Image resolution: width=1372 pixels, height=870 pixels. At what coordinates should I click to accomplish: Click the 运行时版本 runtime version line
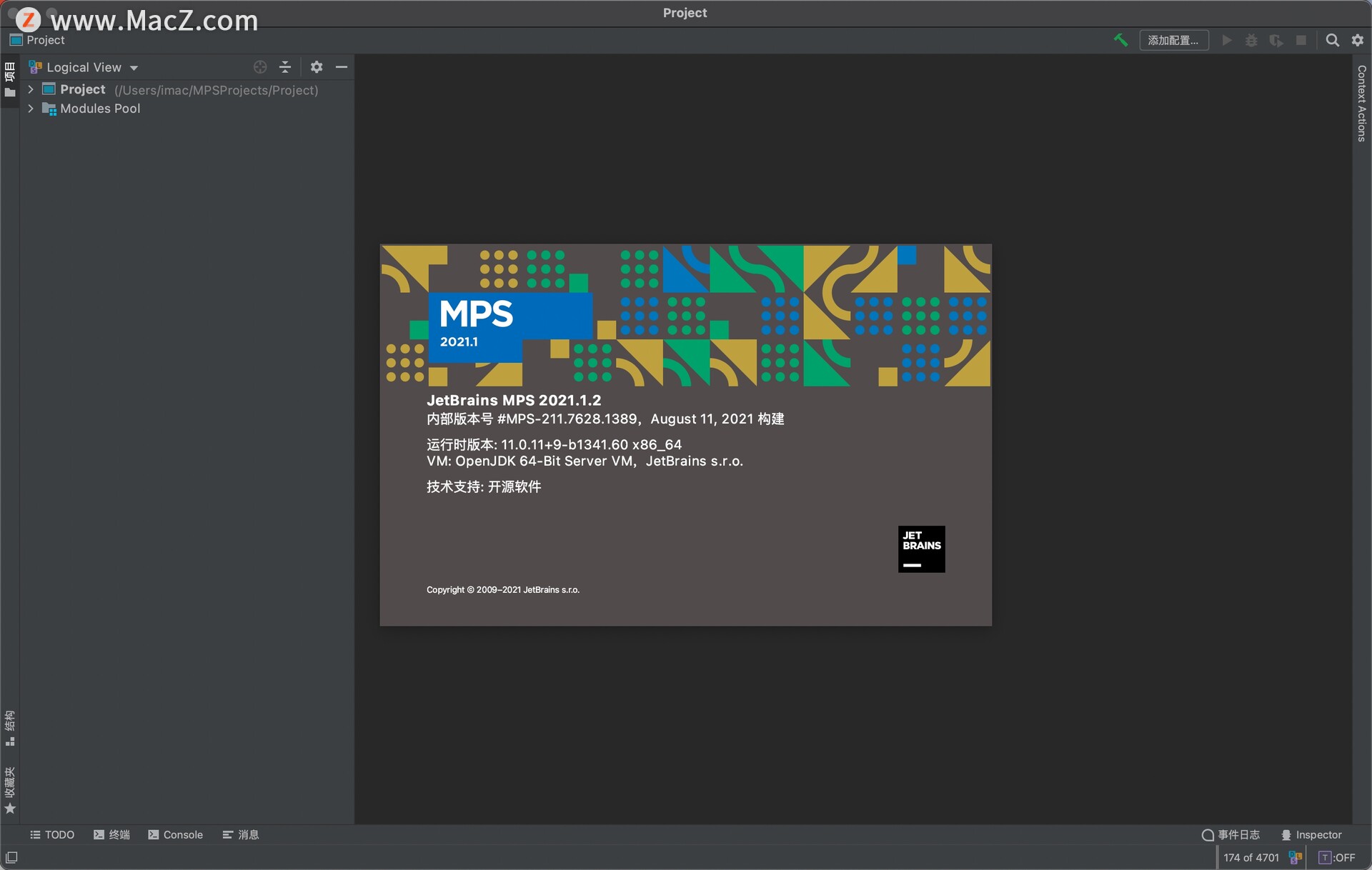tap(554, 444)
